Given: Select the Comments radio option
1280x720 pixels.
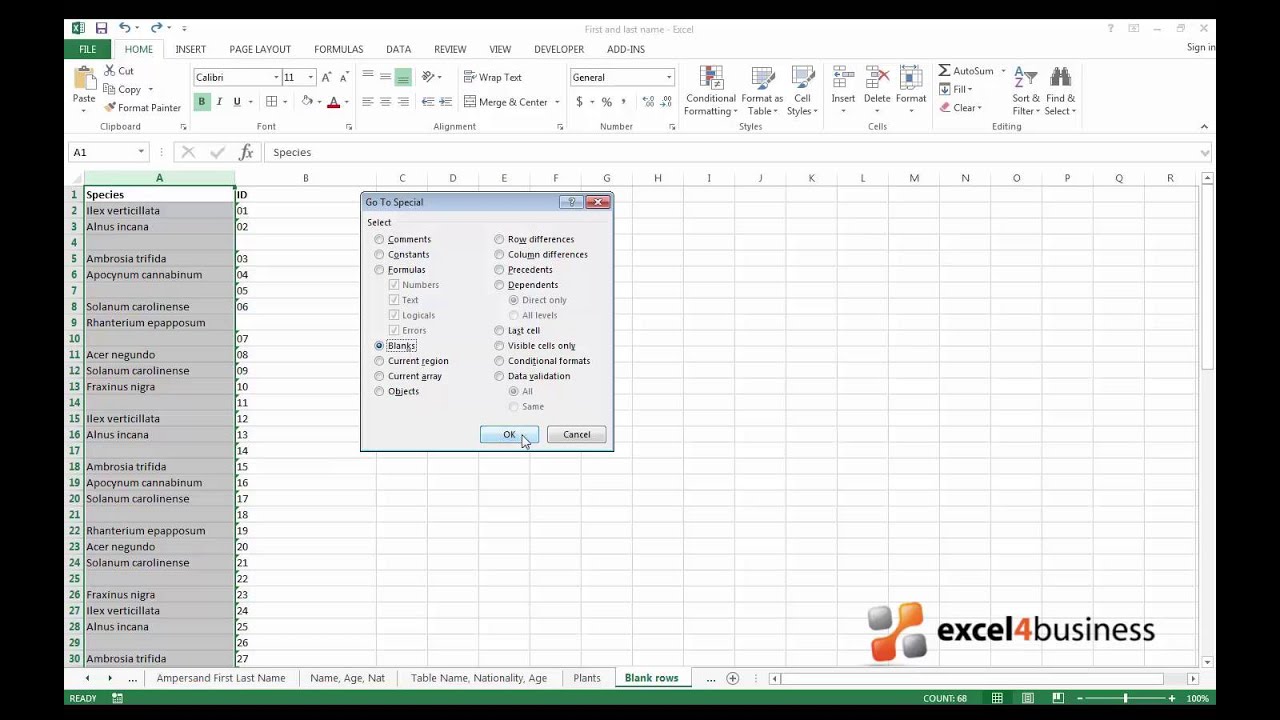Looking at the screenshot, I should click(x=379, y=239).
